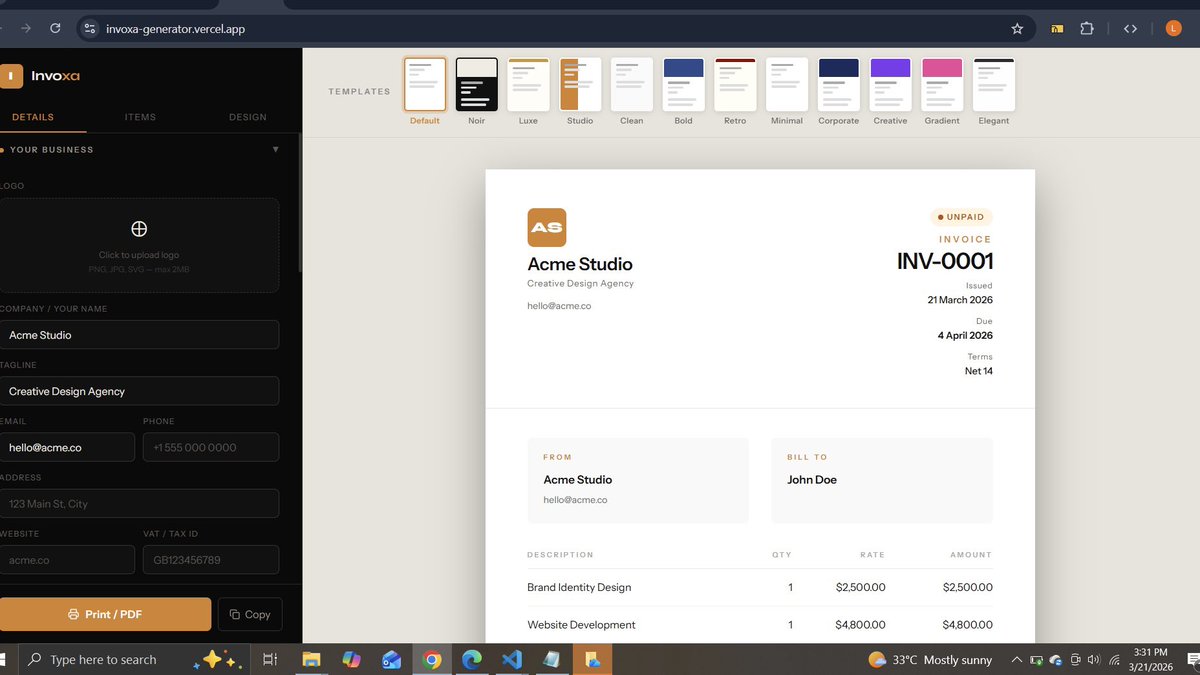Image resolution: width=1200 pixels, height=675 pixels.
Task: Open the Copilot taskbar icon
Action: point(351,659)
